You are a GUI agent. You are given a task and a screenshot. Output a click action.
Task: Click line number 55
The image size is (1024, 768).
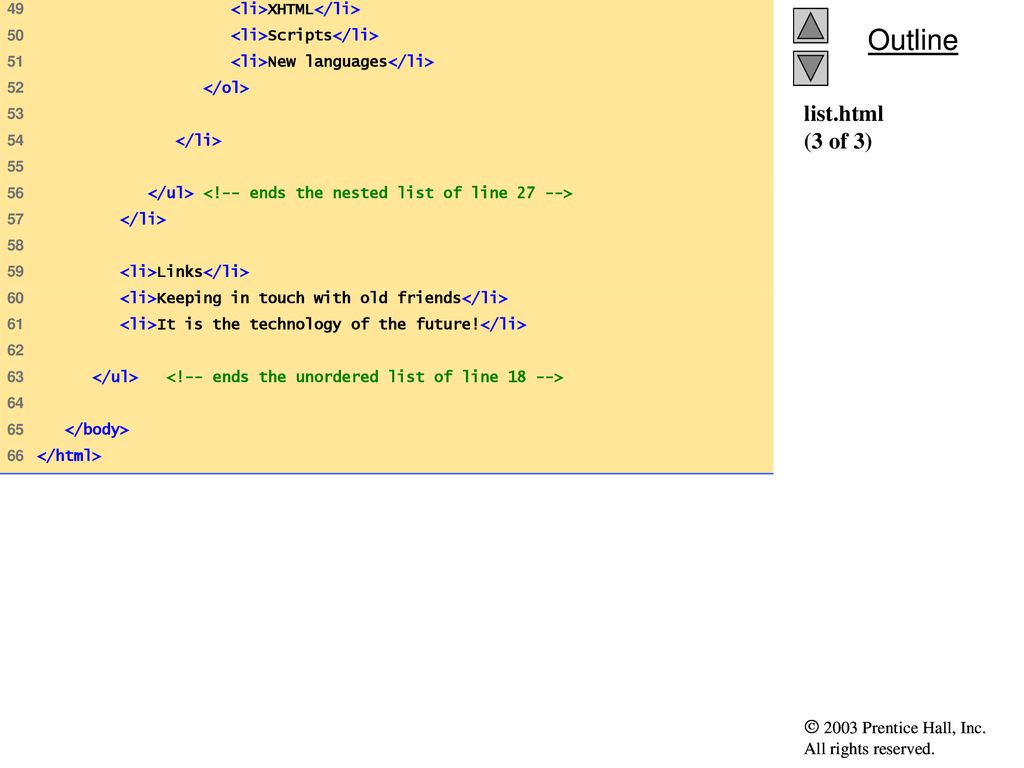tap(15, 167)
